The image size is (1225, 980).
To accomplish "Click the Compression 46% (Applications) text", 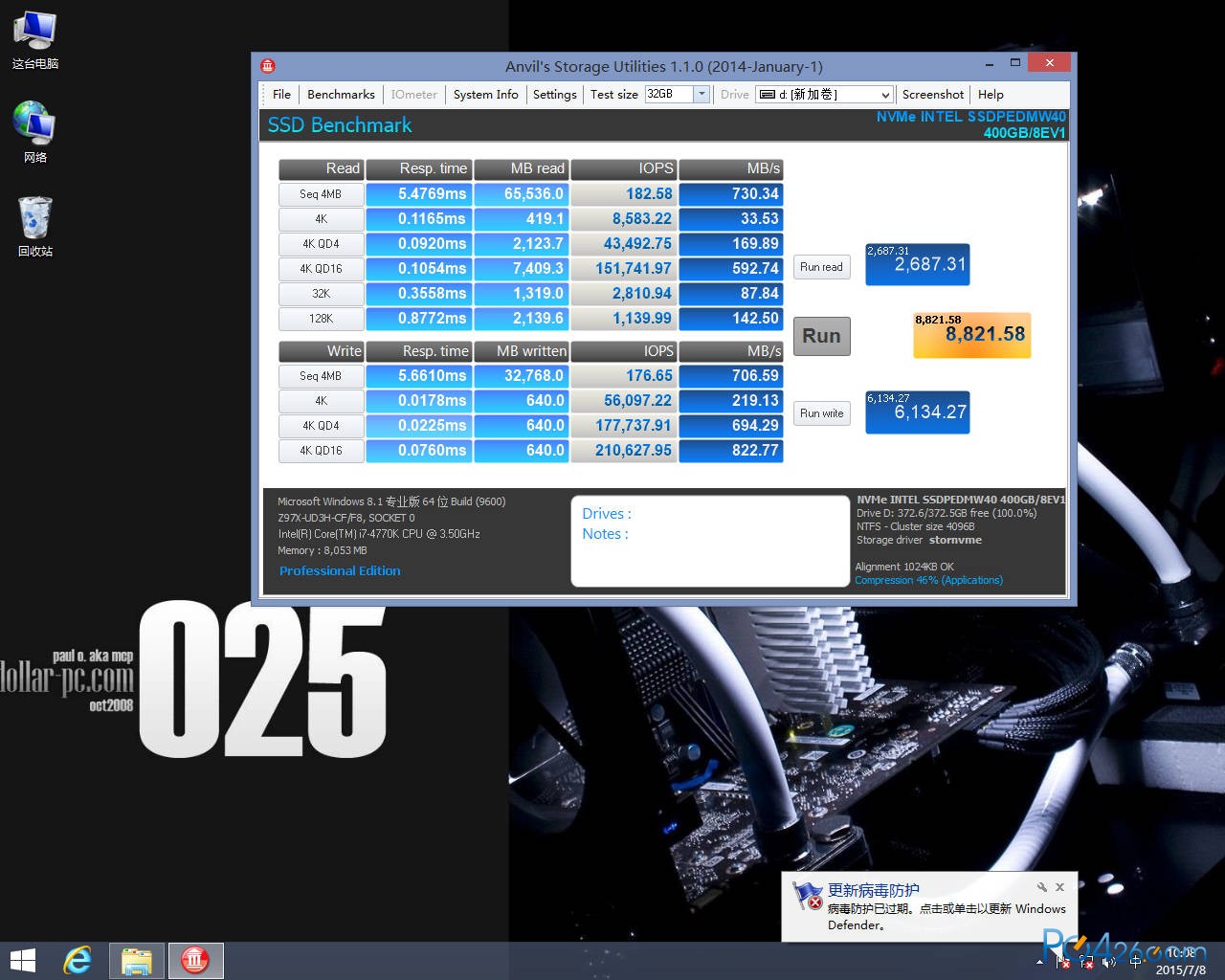I will pyautogui.click(x=928, y=580).
